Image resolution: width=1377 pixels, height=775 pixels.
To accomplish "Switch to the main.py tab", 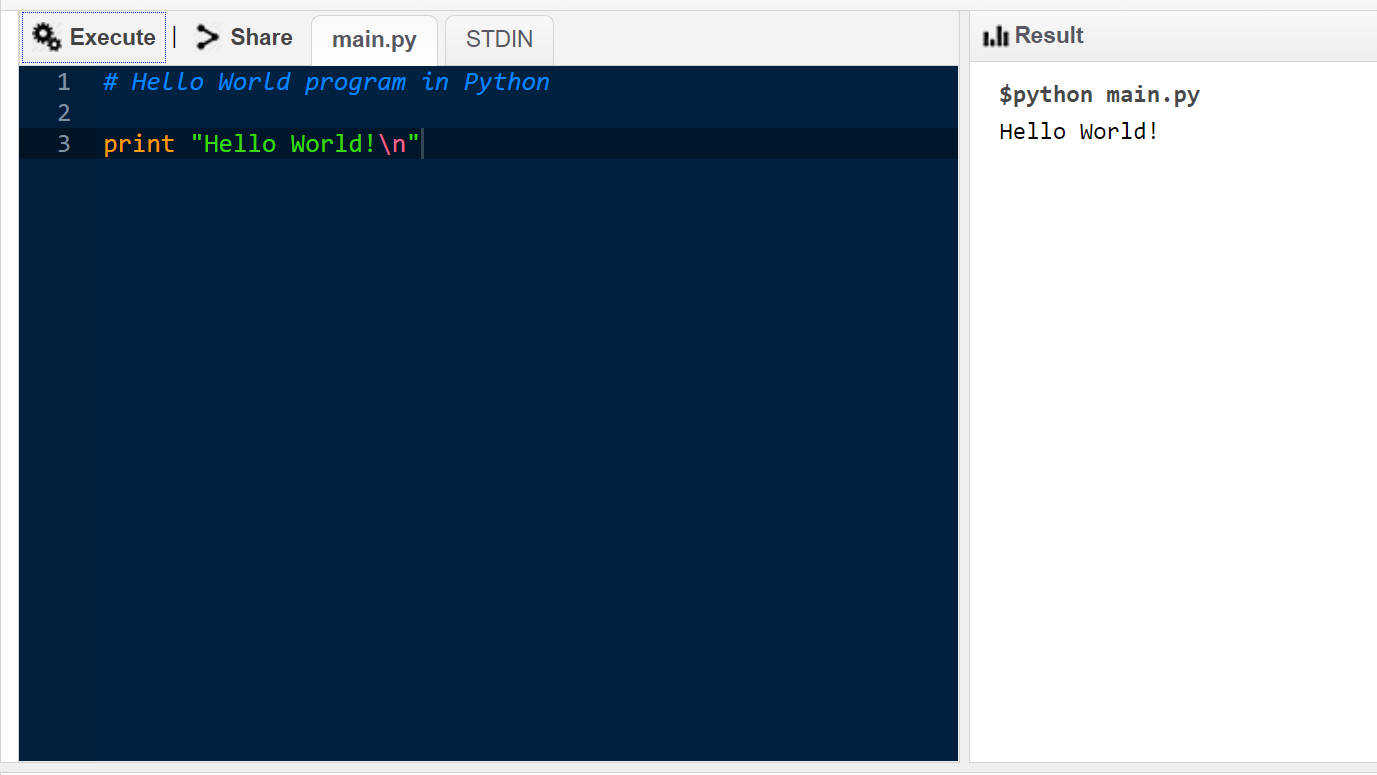I will (374, 41).
